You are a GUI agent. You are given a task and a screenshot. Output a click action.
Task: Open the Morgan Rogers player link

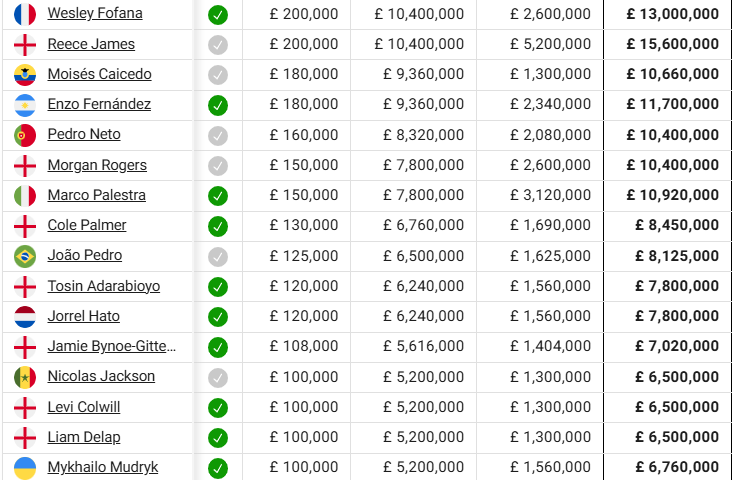tap(97, 165)
